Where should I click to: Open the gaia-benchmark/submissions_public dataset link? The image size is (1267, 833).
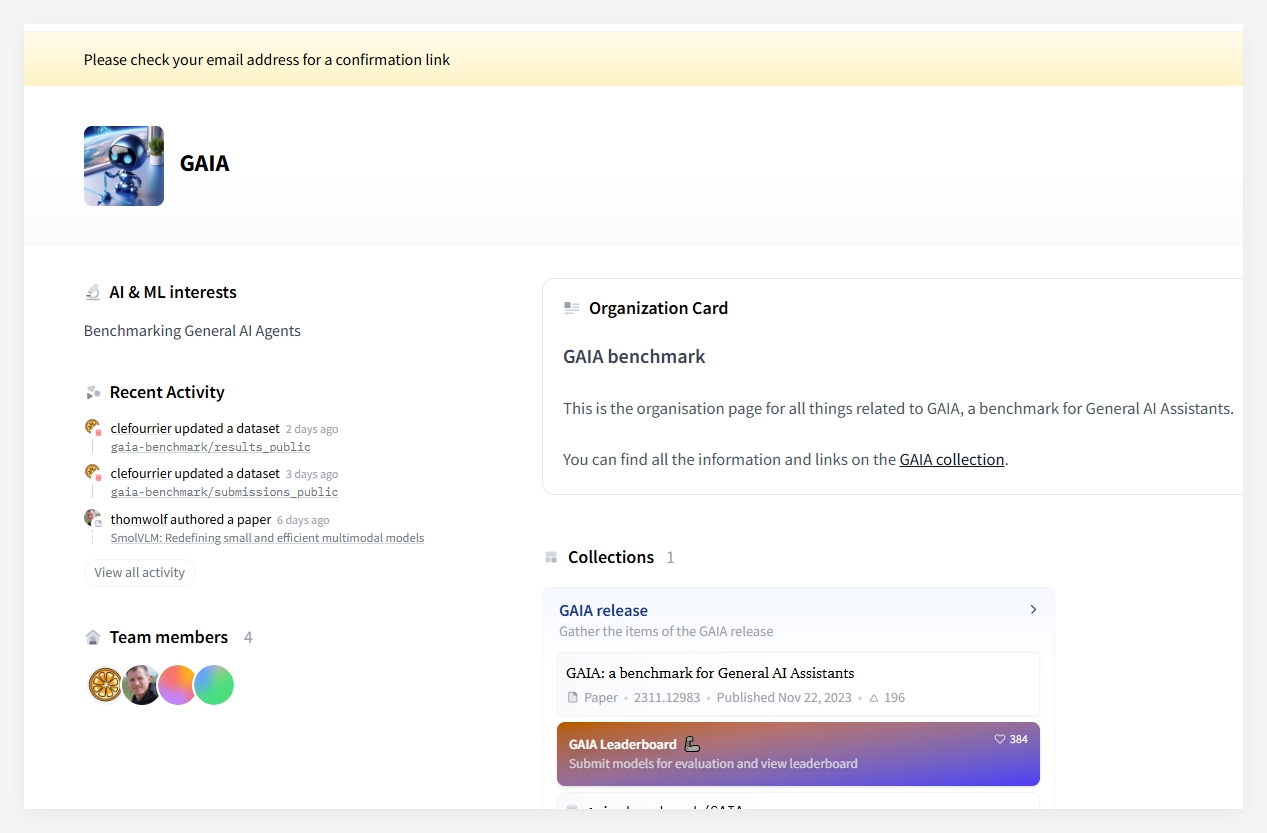(224, 492)
